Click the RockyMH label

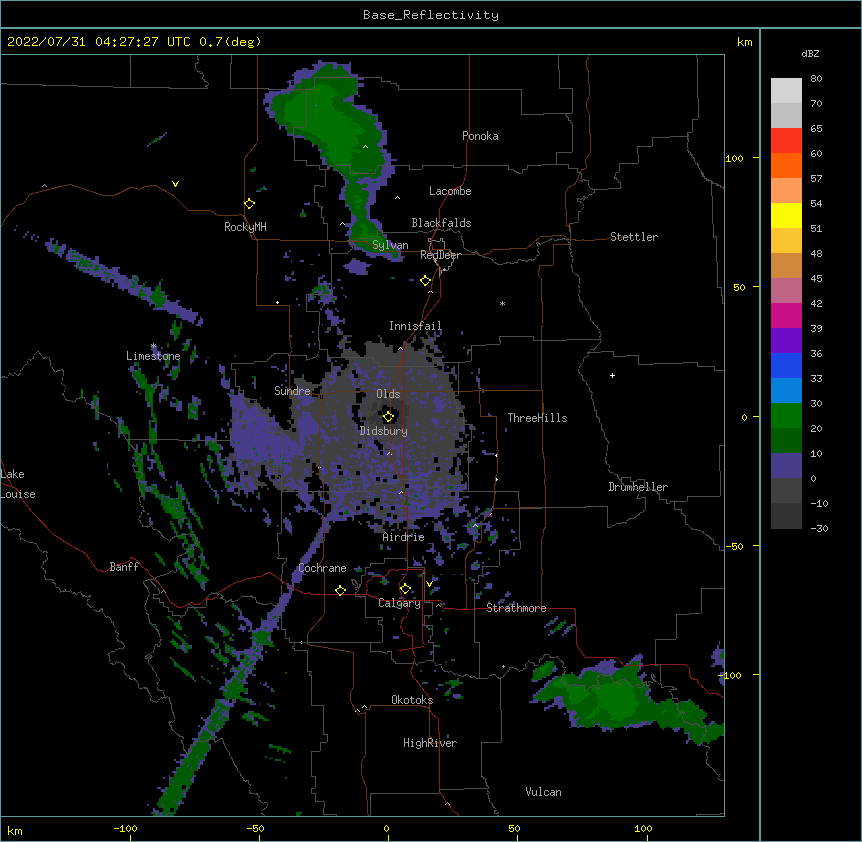(245, 227)
